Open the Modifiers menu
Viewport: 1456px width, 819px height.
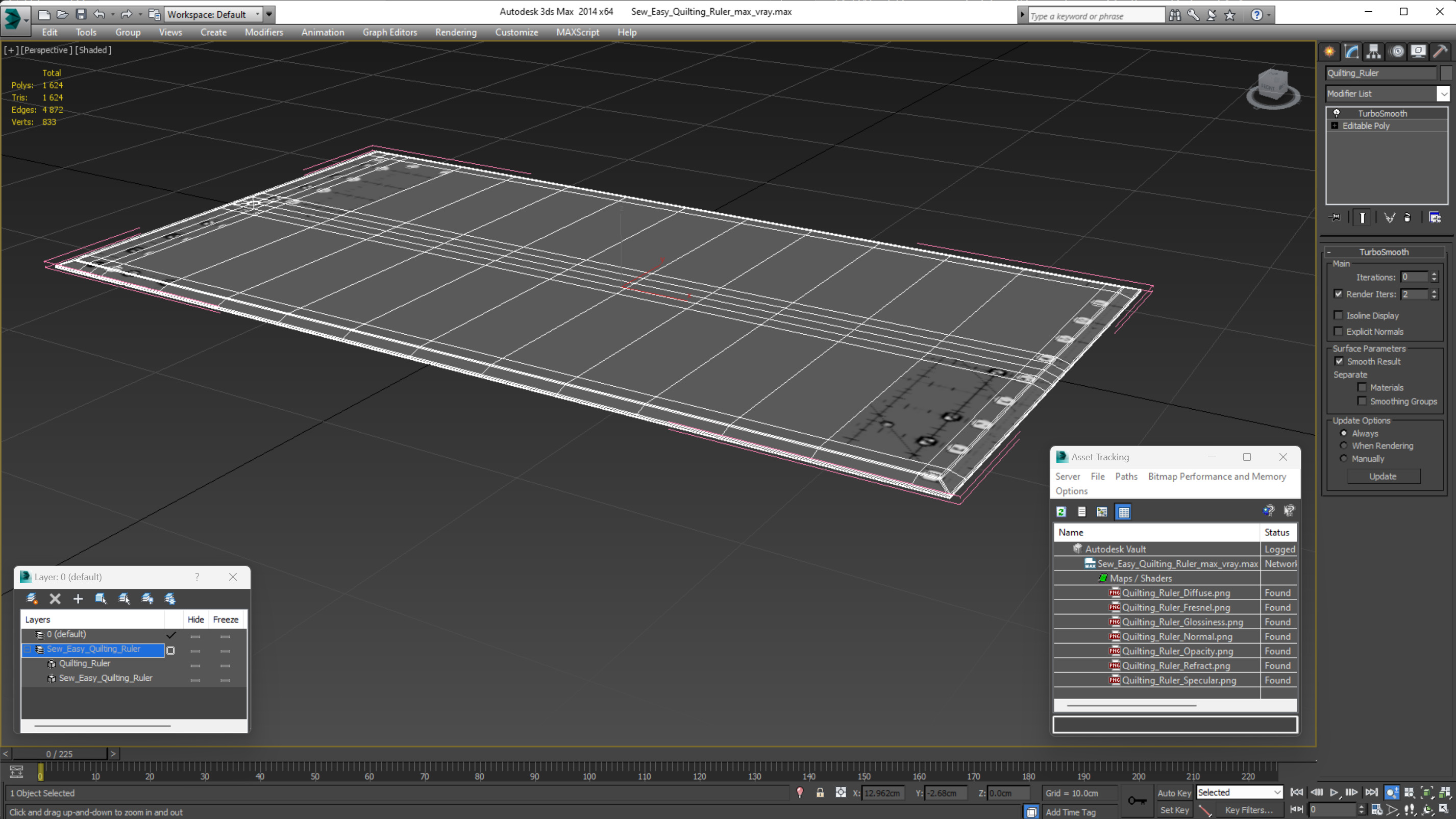264,32
